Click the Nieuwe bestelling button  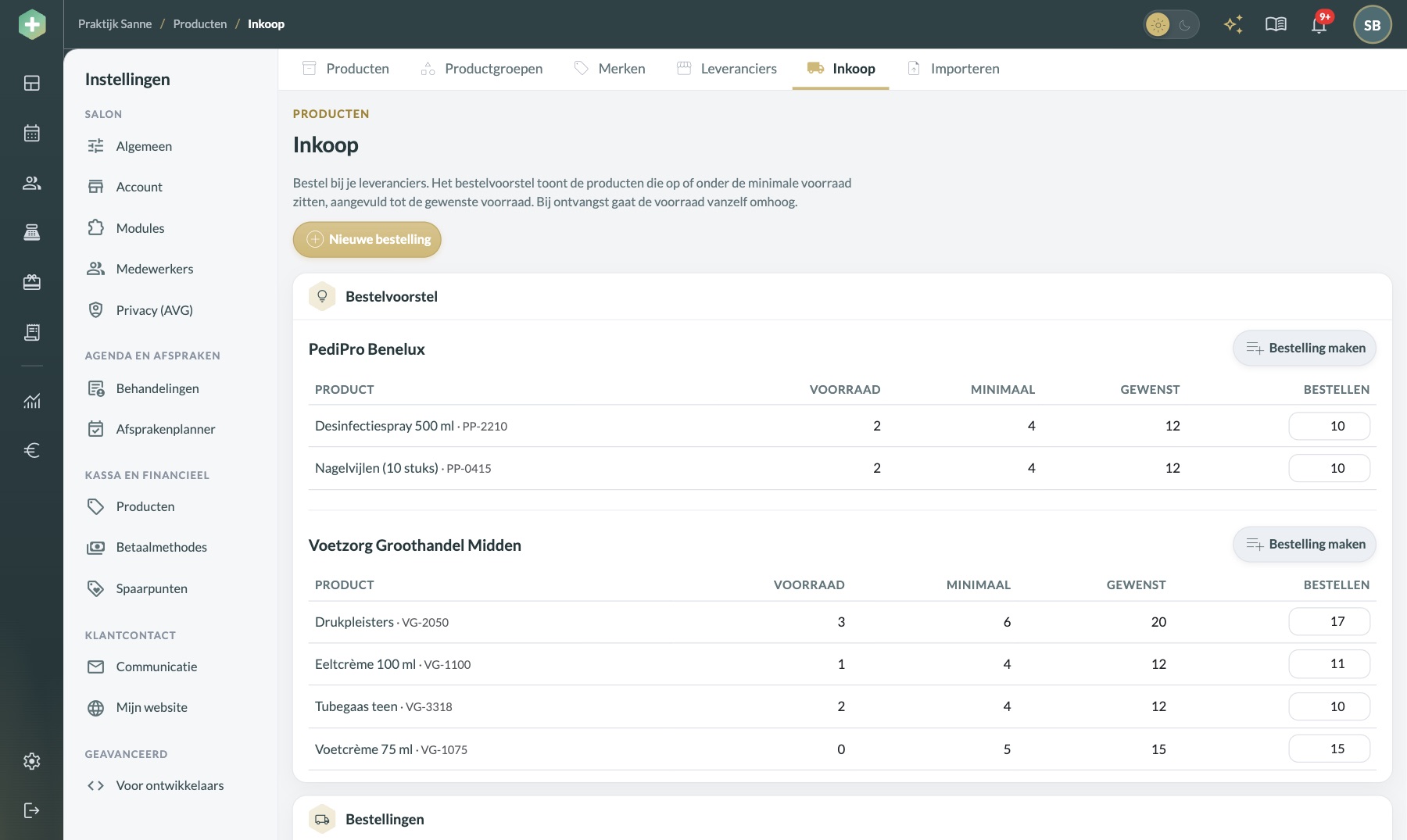coord(367,239)
